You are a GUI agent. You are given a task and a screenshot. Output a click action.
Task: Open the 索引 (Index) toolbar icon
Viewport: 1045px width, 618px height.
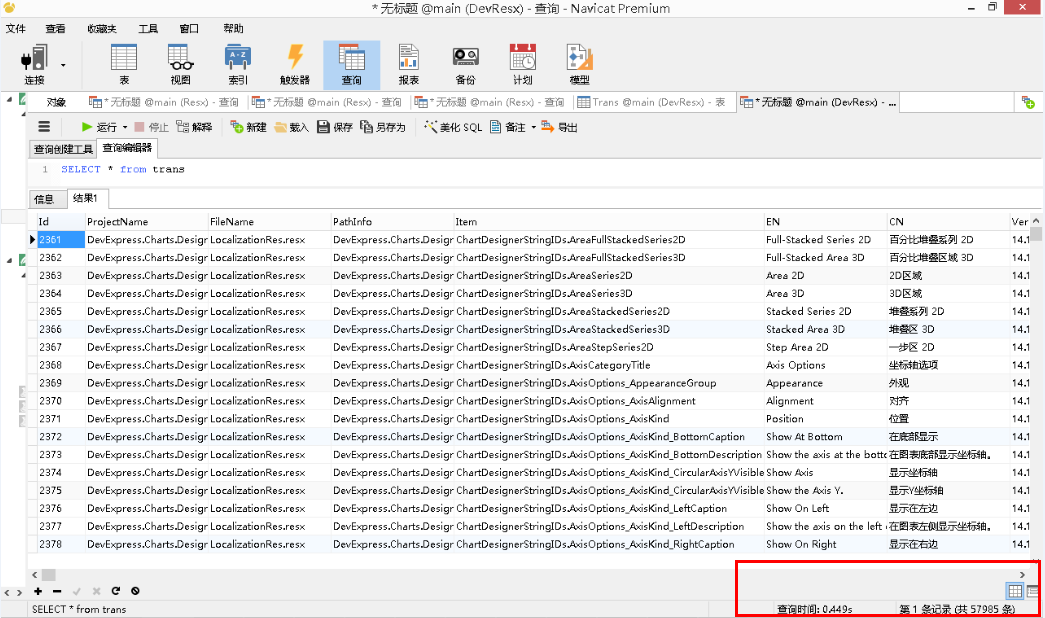pyautogui.click(x=238, y=58)
